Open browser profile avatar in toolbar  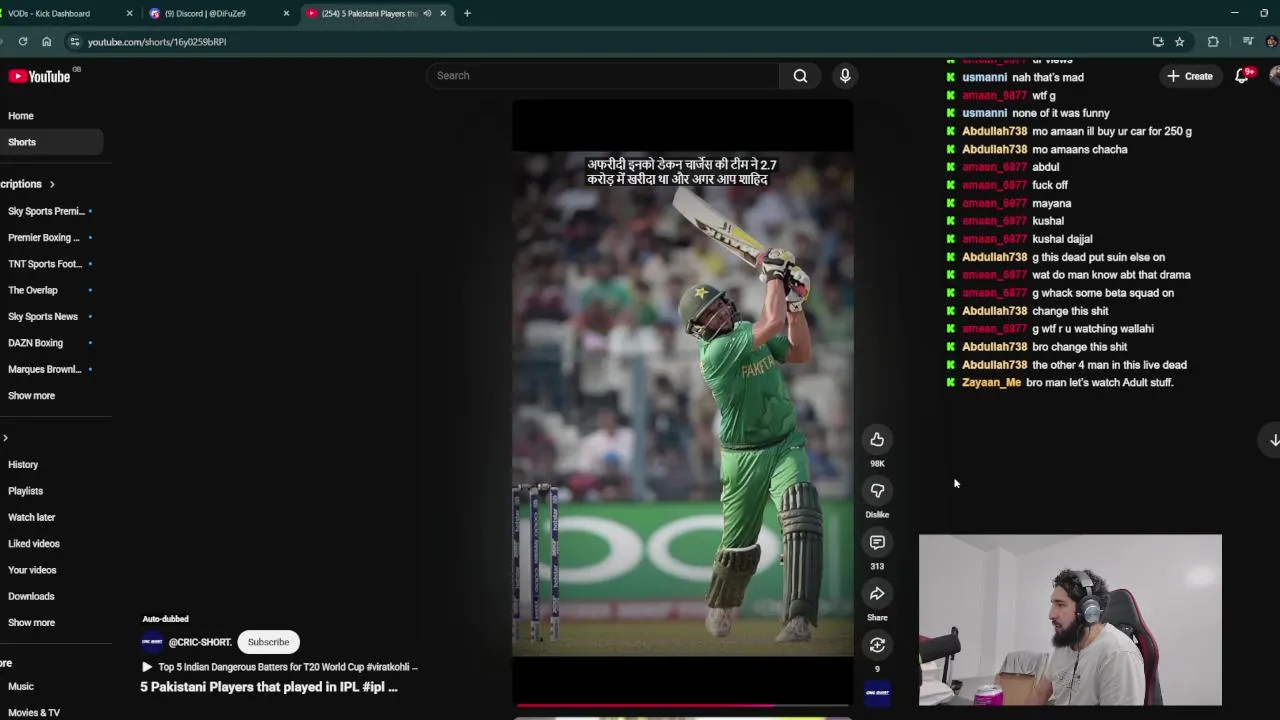(1272, 42)
